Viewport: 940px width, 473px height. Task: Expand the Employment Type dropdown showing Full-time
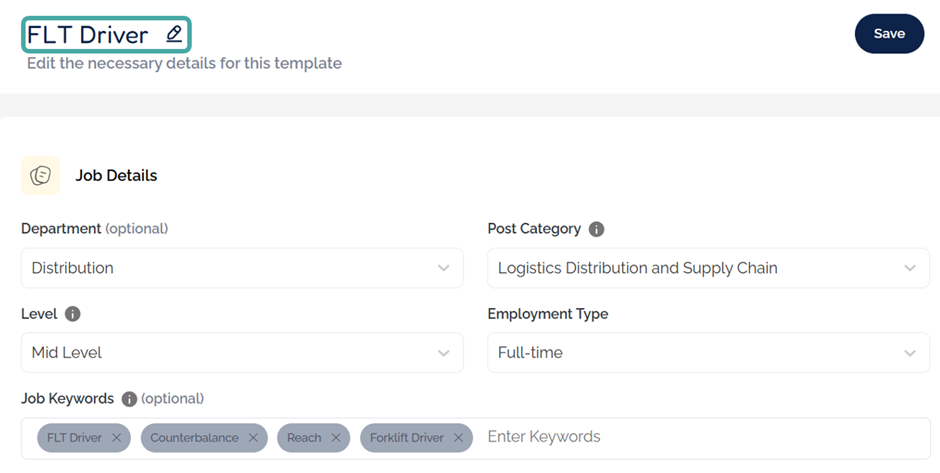[708, 353]
